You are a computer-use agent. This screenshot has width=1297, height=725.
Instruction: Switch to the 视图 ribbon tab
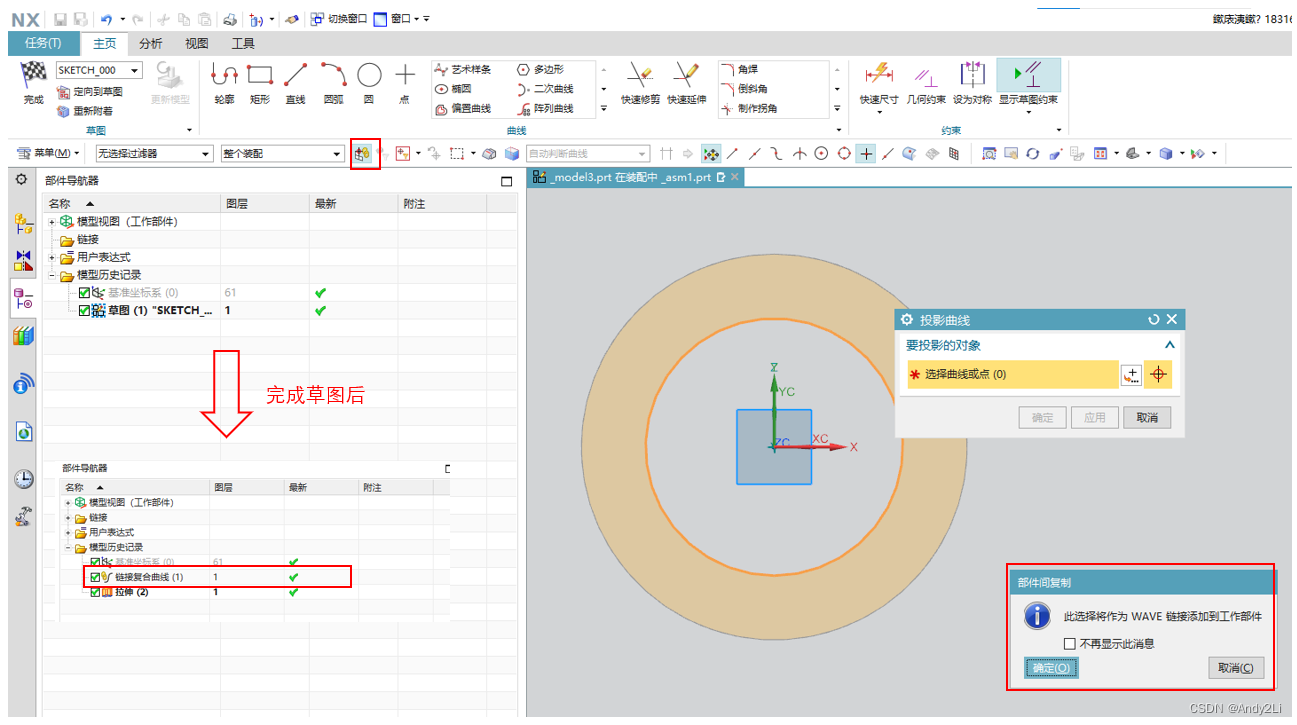pos(197,43)
